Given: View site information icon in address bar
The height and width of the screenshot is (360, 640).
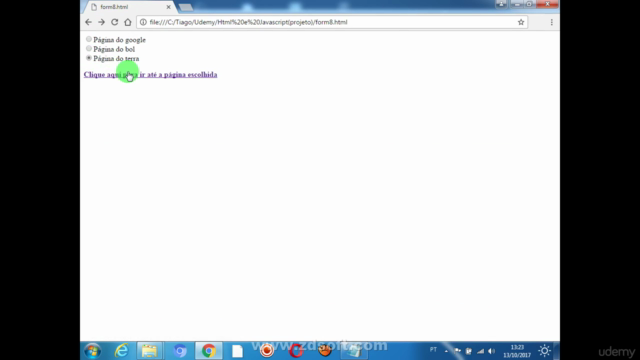Looking at the screenshot, I should 143,22.
